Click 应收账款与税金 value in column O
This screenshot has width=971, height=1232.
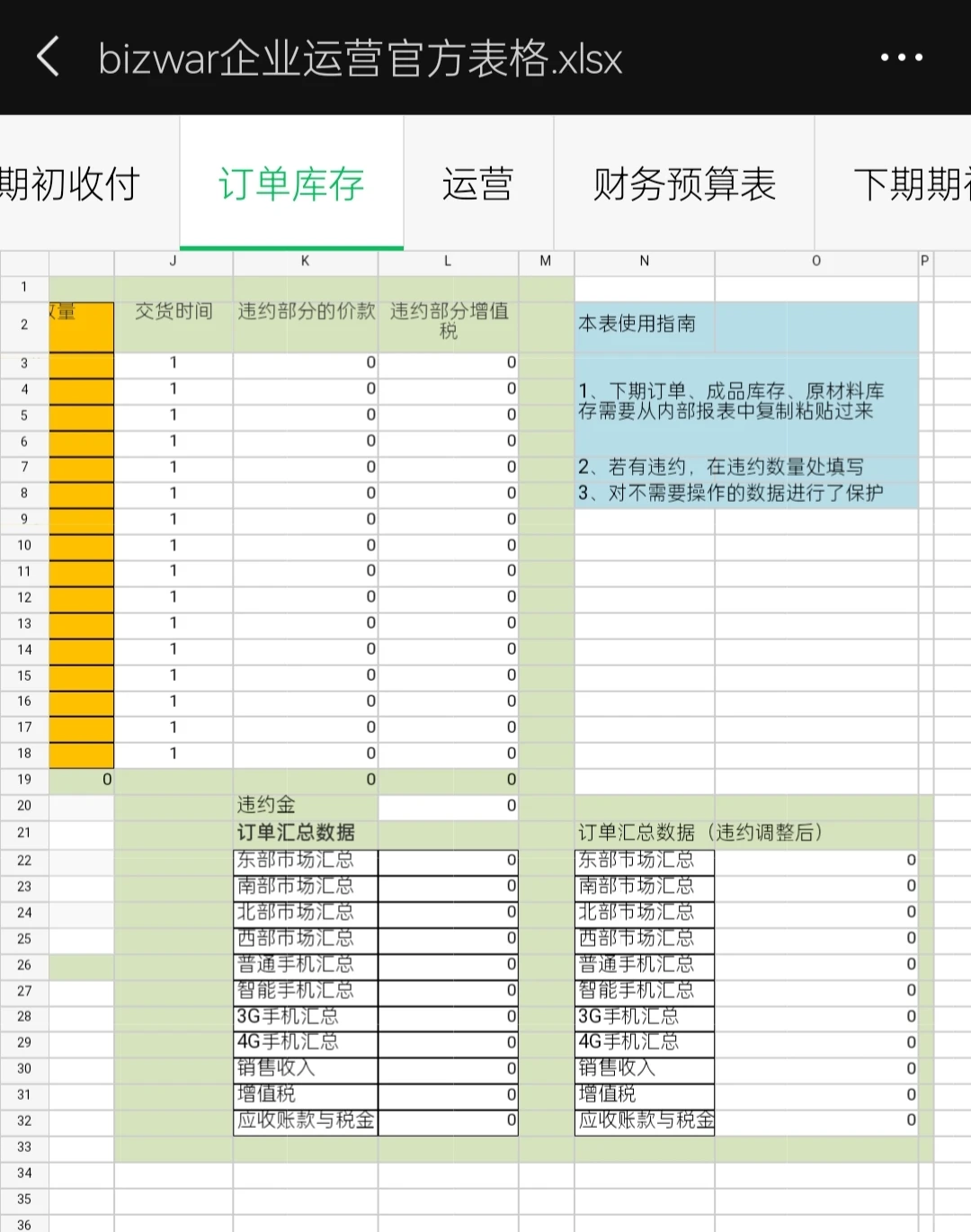point(816,1121)
